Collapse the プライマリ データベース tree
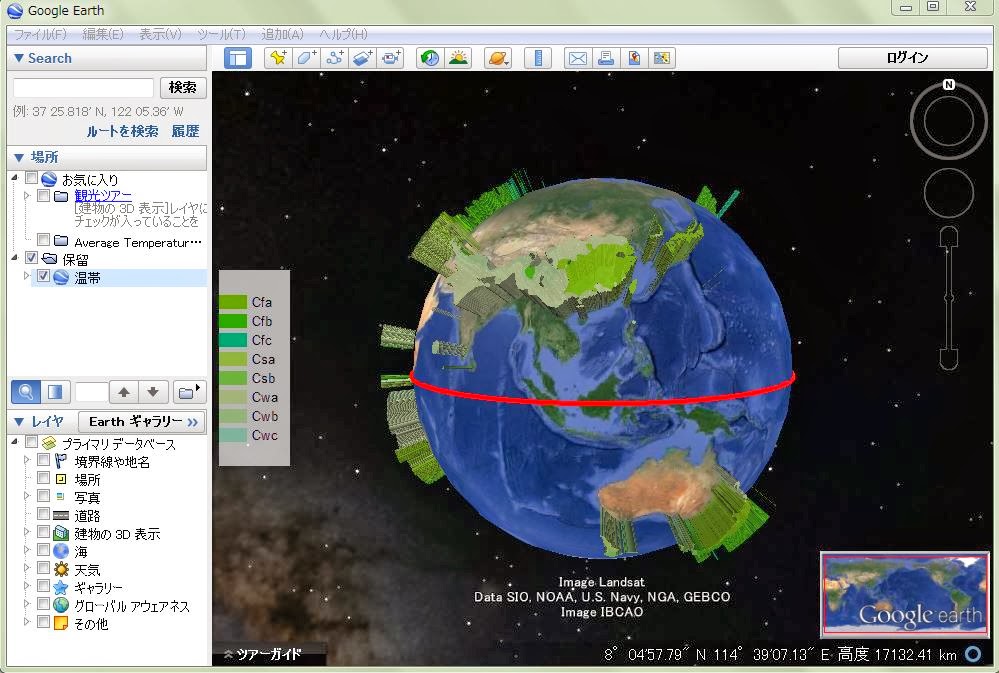The image size is (999, 673). coord(15,441)
